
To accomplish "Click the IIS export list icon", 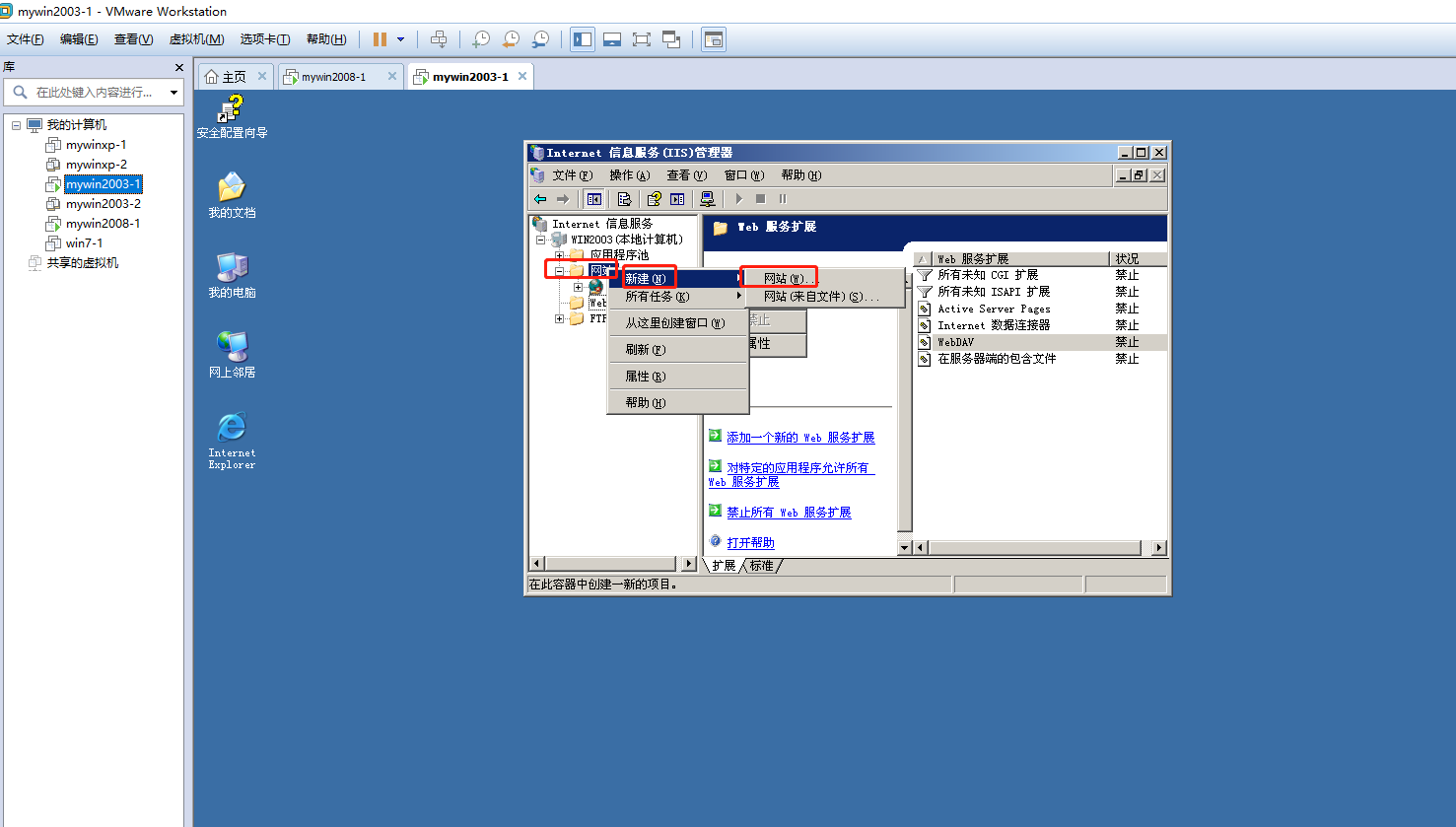I will click(624, 199).
